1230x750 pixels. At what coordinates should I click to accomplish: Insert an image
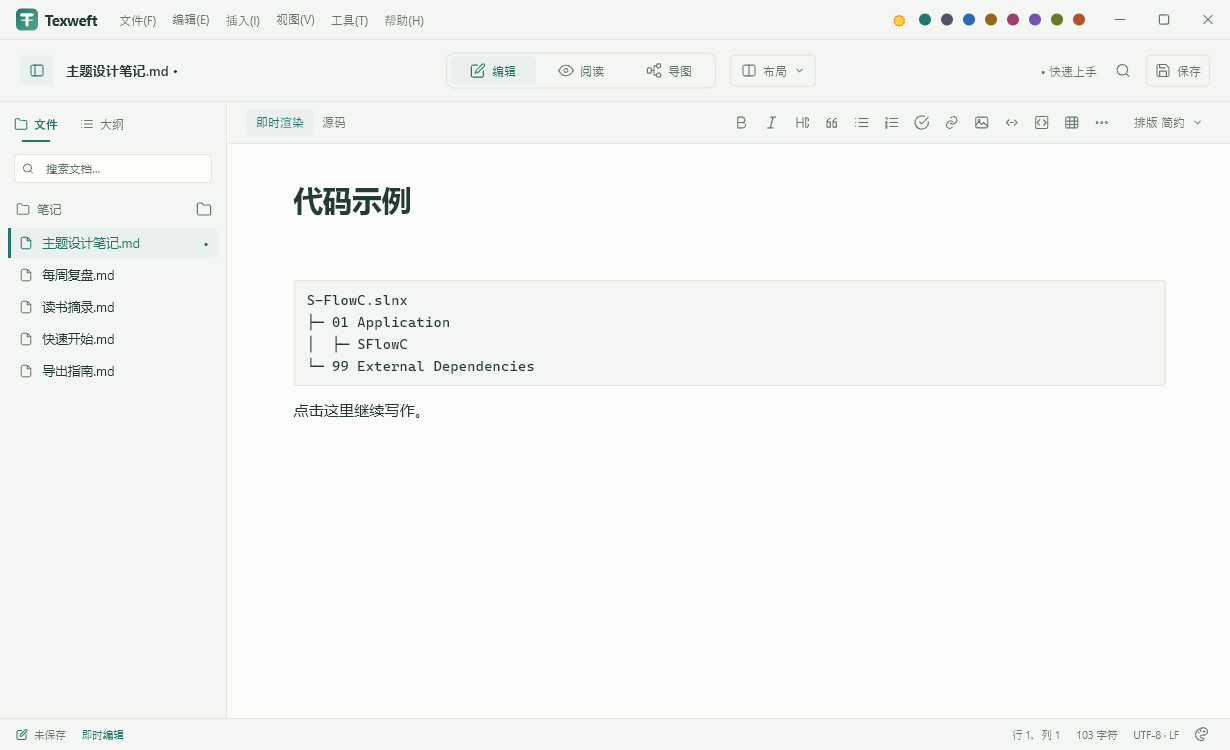[982, 123]
